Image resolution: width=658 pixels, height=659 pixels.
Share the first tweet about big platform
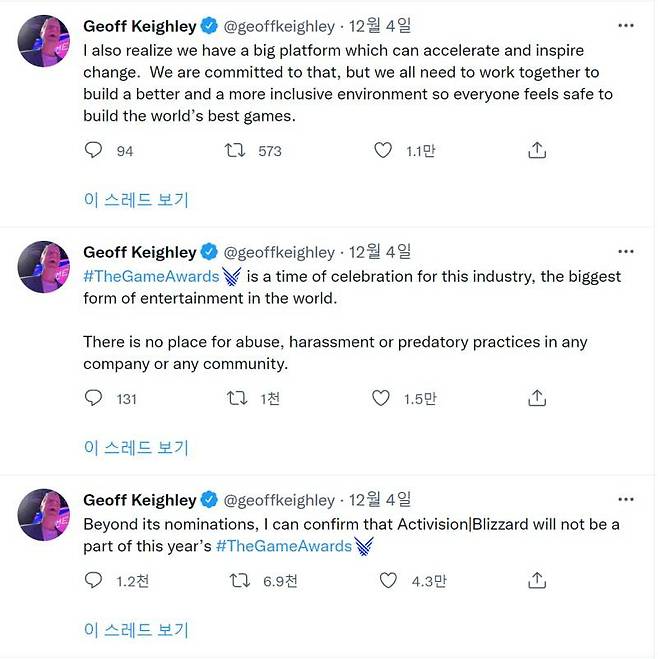coord(536,150)
